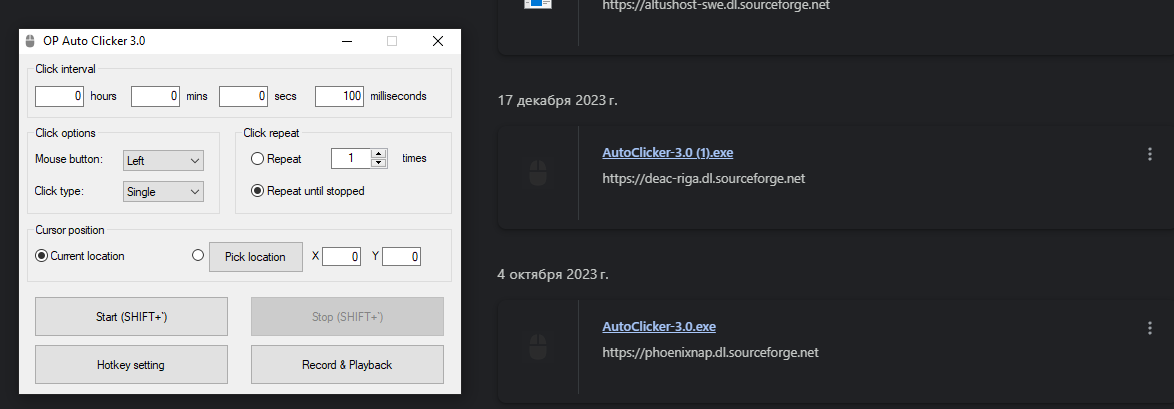Decrease repeat count with the down arrow
The width and height of the screenshot is (1174, 409).
(x=379, y=163)
